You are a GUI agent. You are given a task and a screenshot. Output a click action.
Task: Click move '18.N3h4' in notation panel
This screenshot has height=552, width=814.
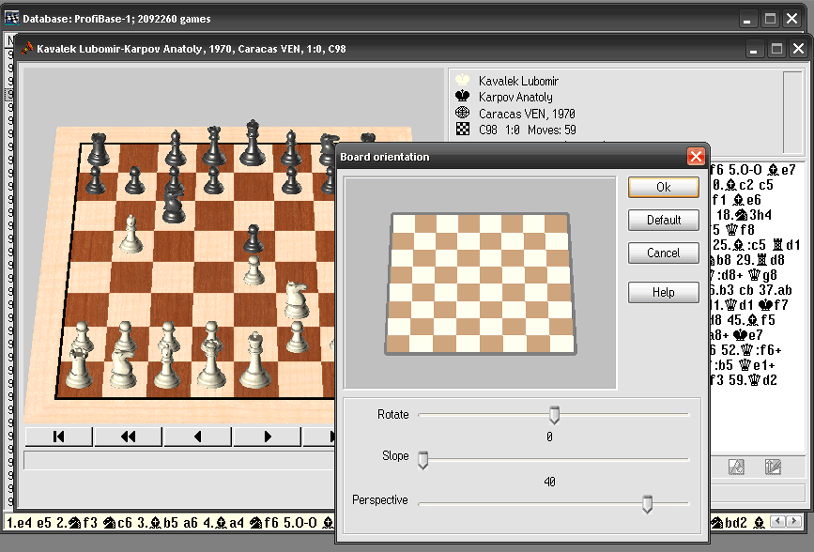744,214
